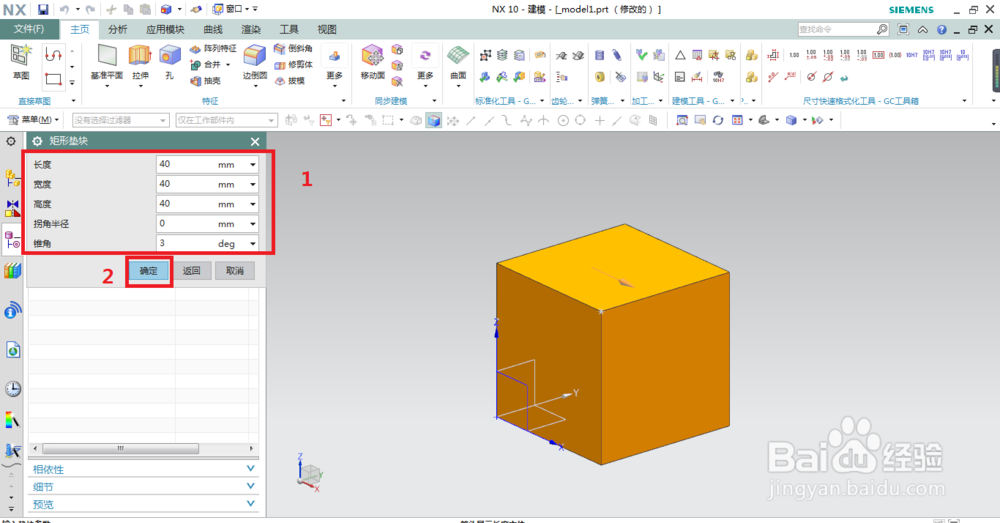Toggle the shaded cube selection icon
The height and width of the screenshot is (523, 1000).
433,120
